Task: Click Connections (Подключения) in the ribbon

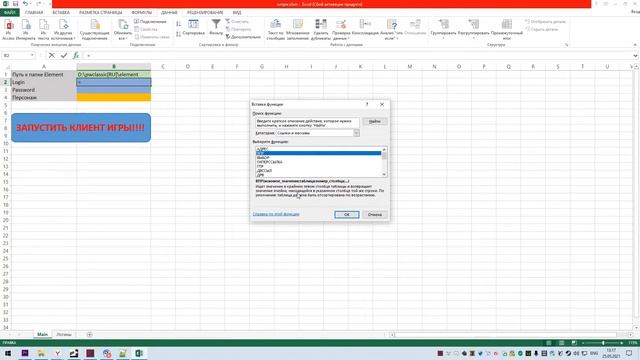Action: tap(150, 22)
